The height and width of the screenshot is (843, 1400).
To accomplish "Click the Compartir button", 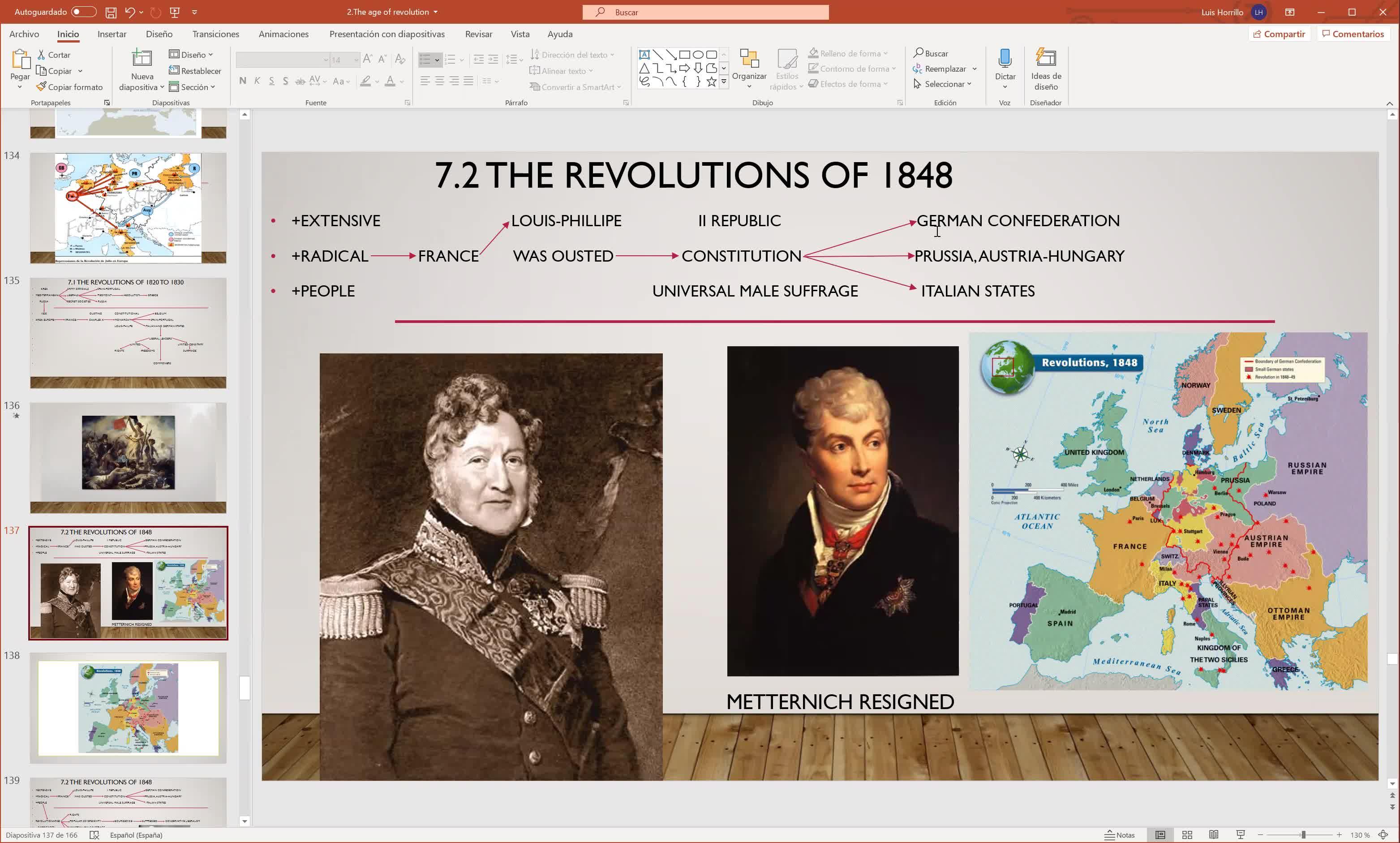I will click(x=1279, y=34).
